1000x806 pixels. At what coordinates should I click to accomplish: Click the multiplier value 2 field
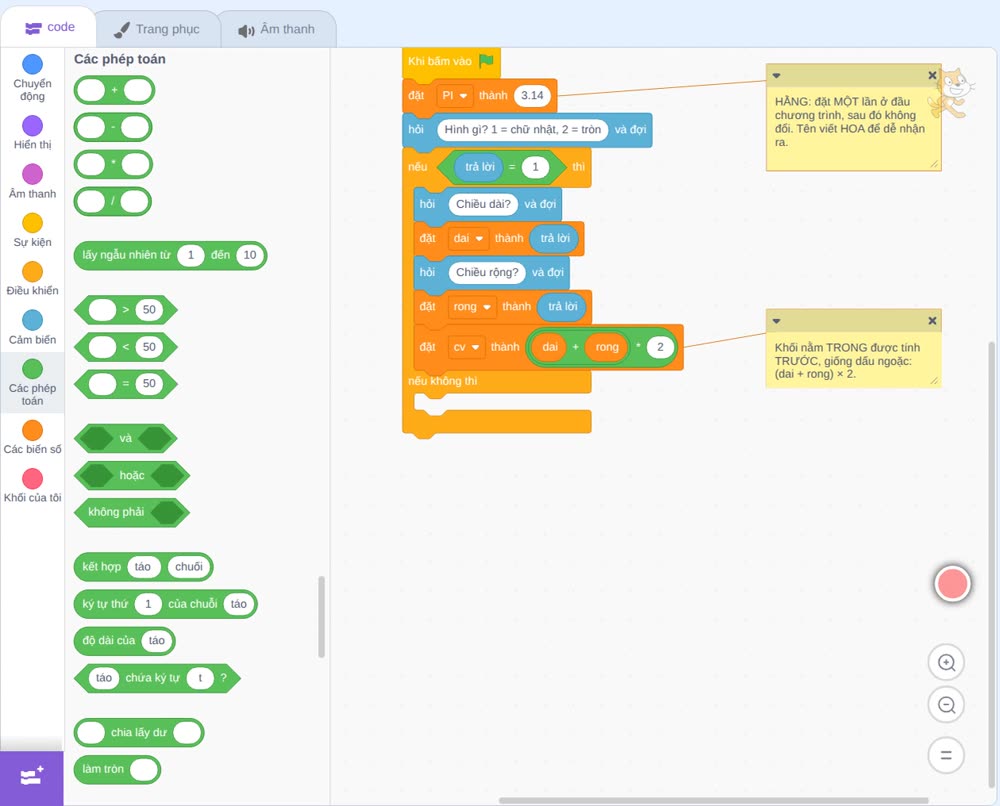pos(660,347)
